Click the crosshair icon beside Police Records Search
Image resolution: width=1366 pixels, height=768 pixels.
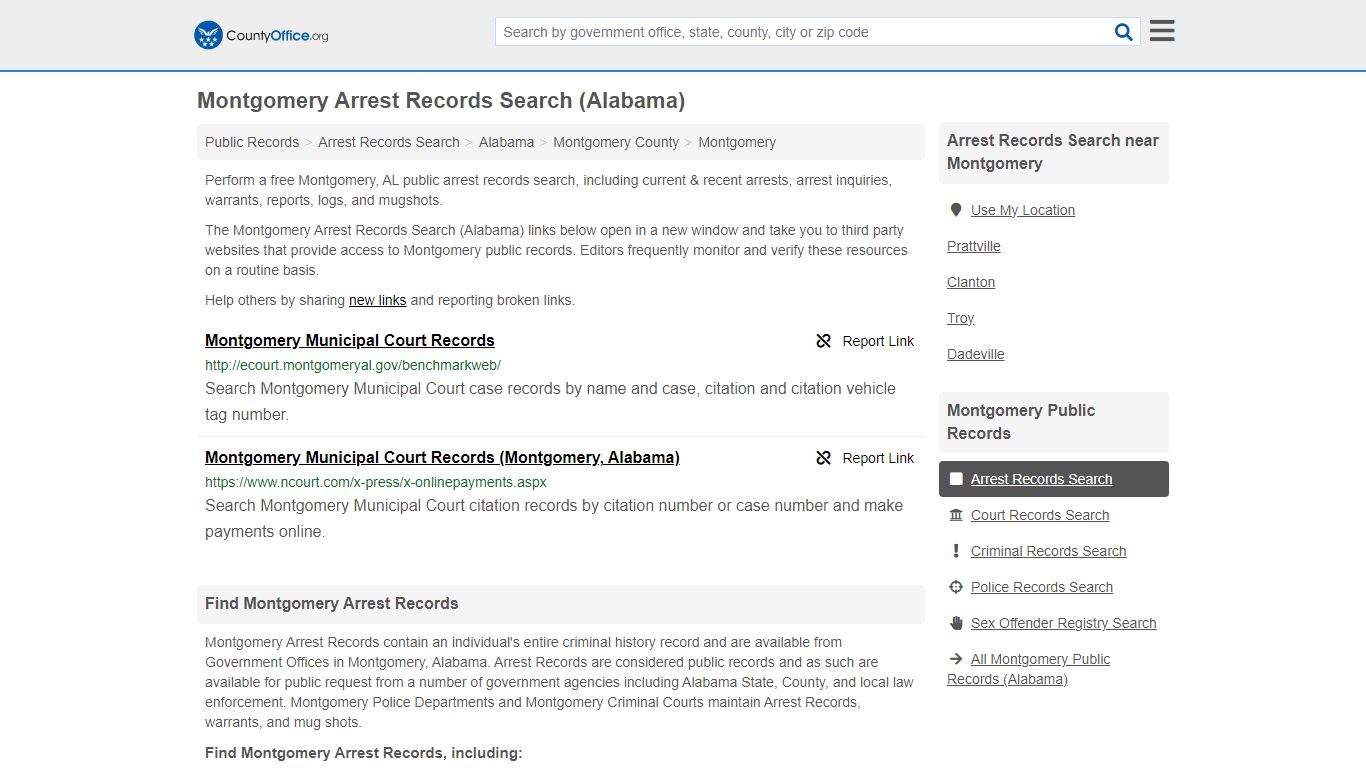pos(956,587)
